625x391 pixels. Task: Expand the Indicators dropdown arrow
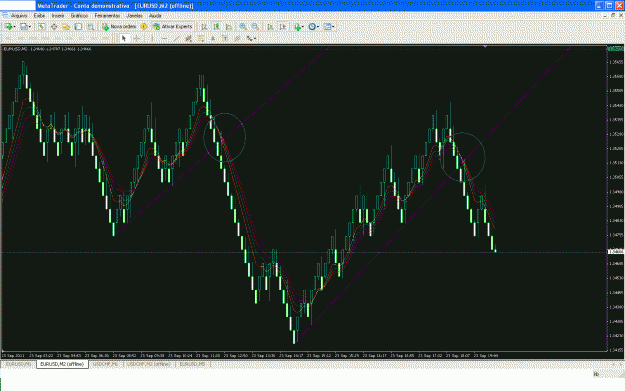[x=303, y=27]
